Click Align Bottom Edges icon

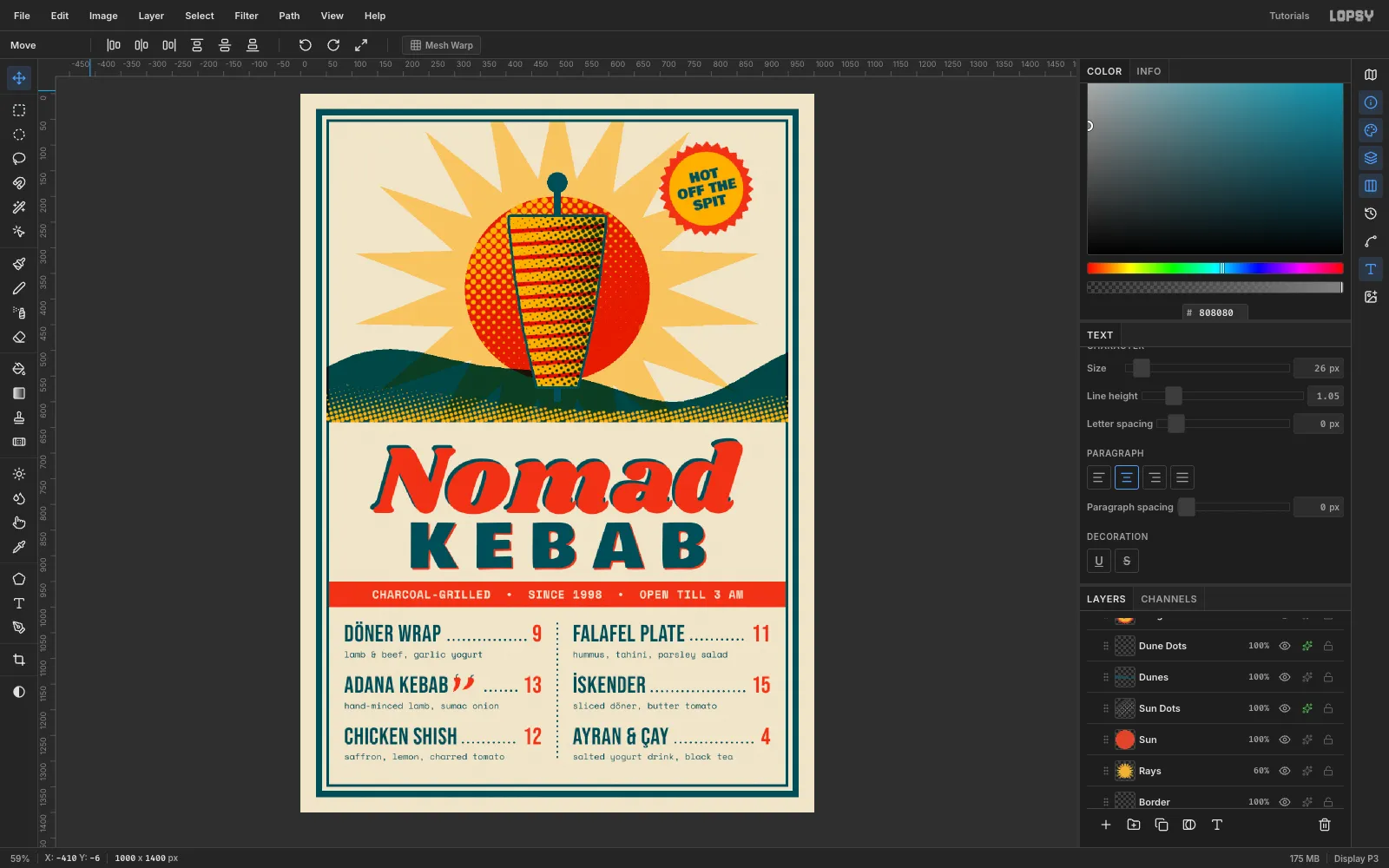click(253, 45)
